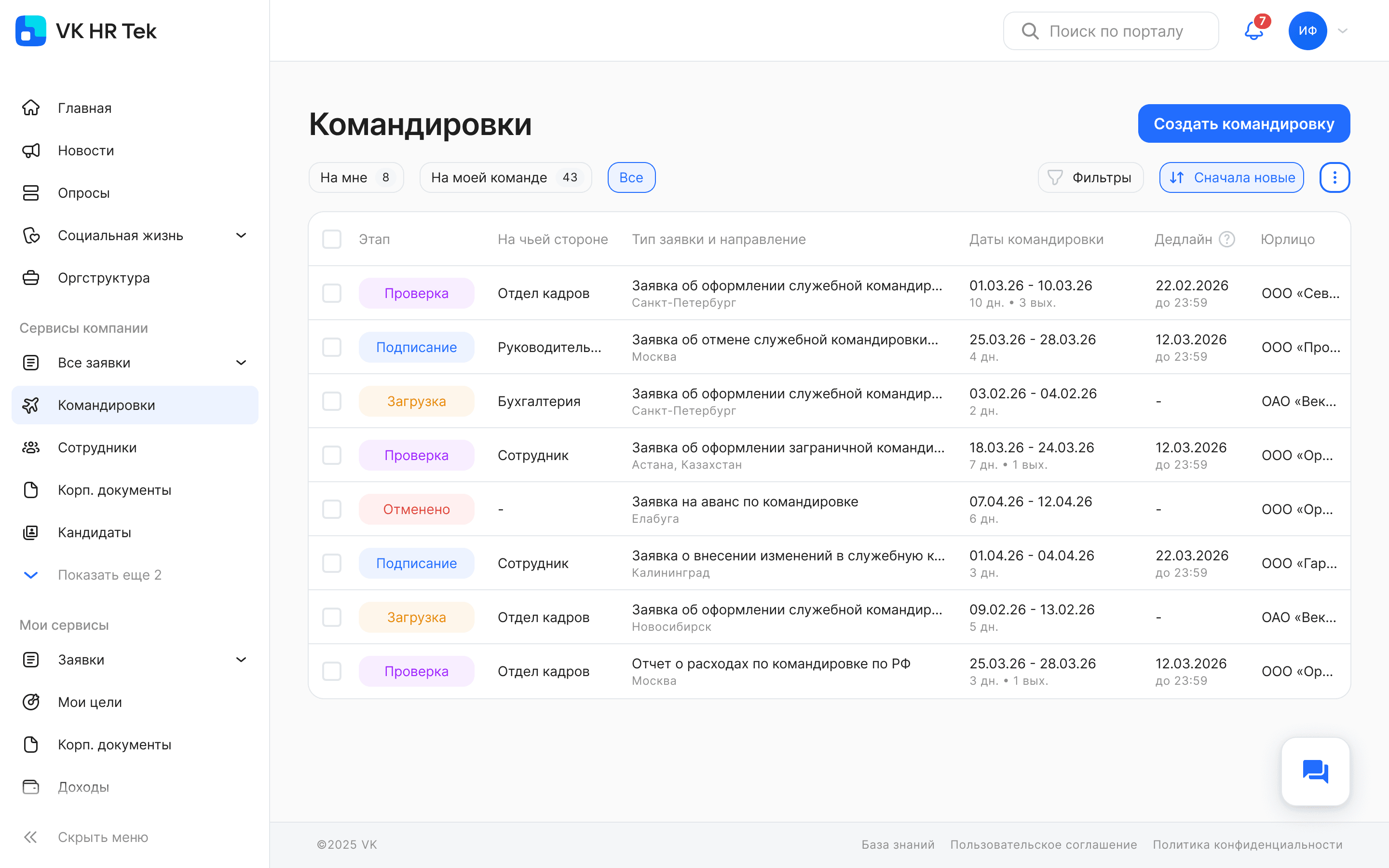Image resolution: width=1389 pixels, height=868 pixels.
Task: Click the Создать командировку button
Action: coord(1244,123)
